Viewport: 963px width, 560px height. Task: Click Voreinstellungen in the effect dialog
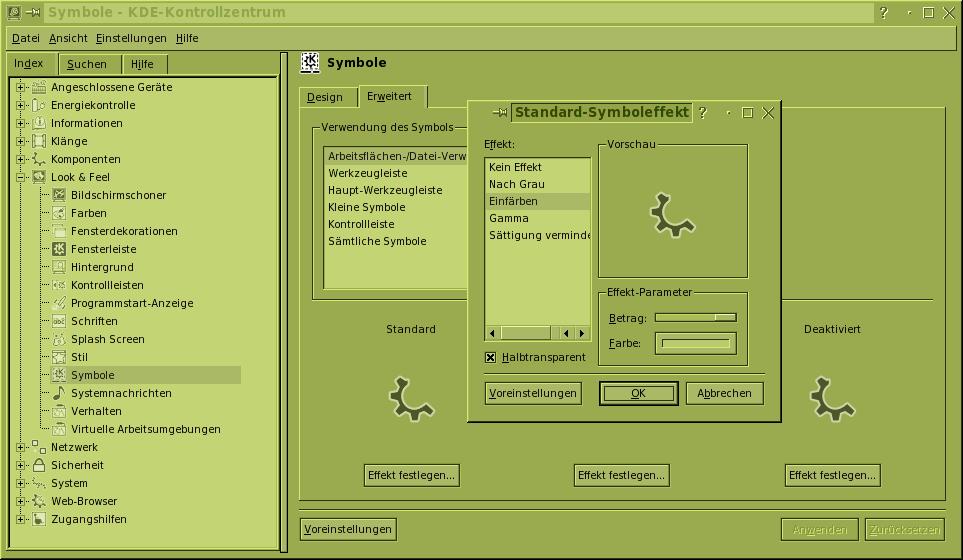[x=533, y=394]
